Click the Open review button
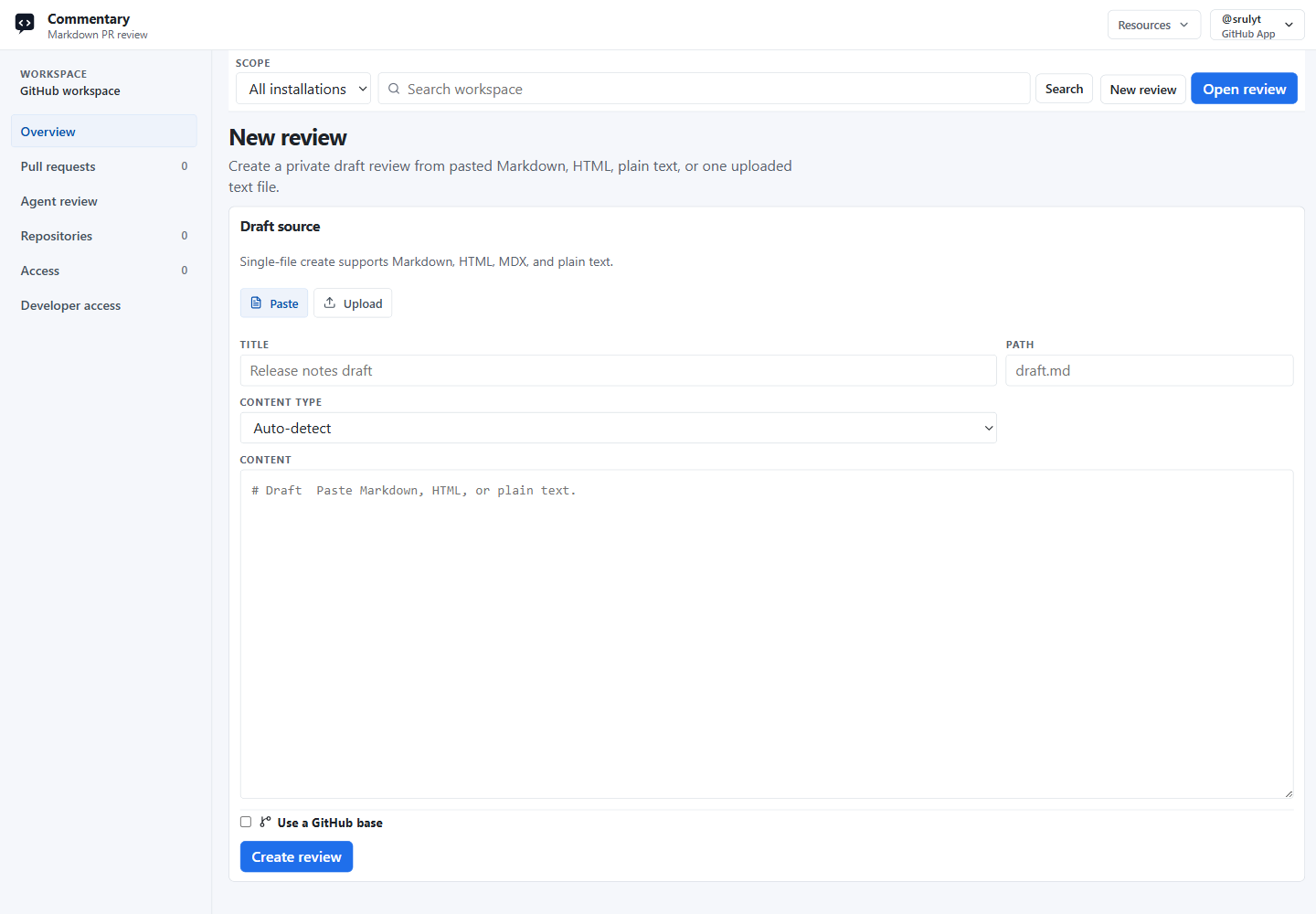Screen dimensions: 1316x914 [1244, 89]
